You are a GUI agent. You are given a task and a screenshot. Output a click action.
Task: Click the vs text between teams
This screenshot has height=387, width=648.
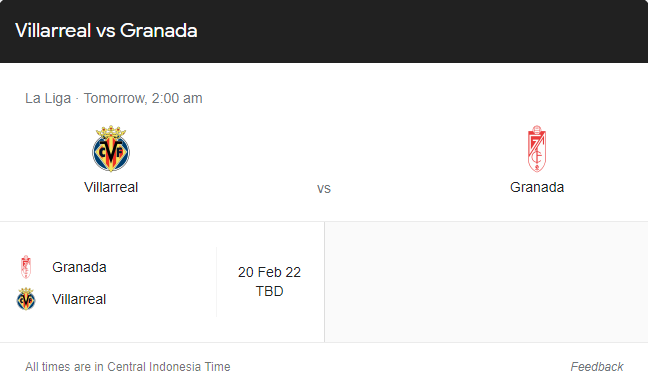(324, 189)
